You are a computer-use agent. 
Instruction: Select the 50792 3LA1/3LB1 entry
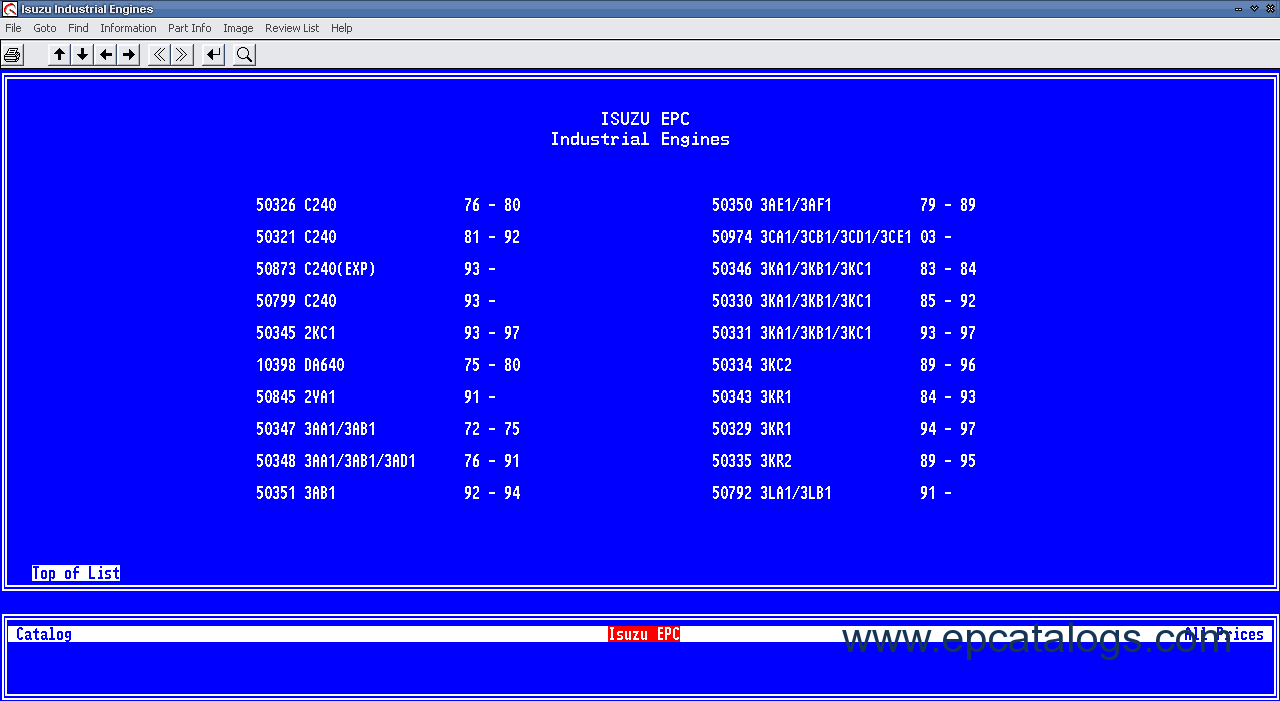click(x=832, y=493)
